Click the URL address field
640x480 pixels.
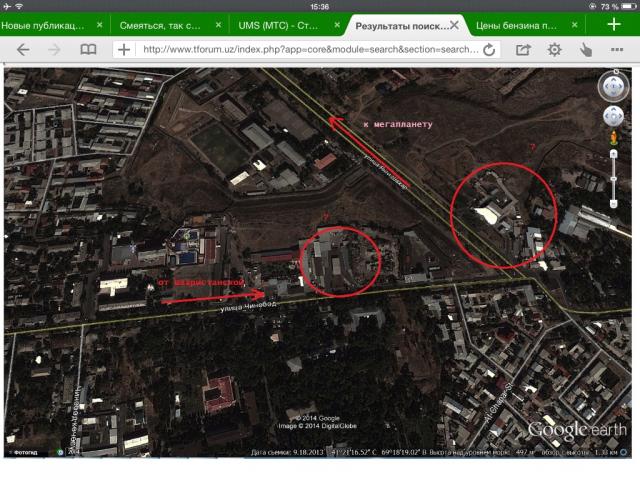pyautogui.click(x=310, y=49)
